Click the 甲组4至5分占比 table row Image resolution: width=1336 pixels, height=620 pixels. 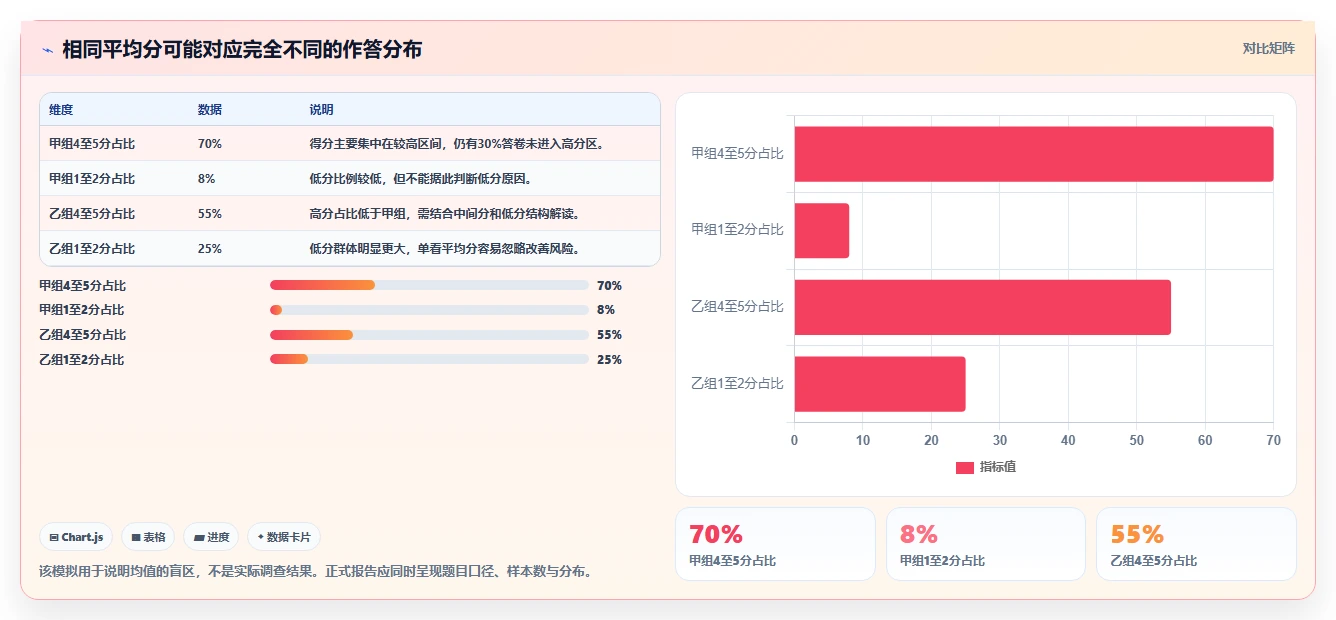tap(350, 143)
